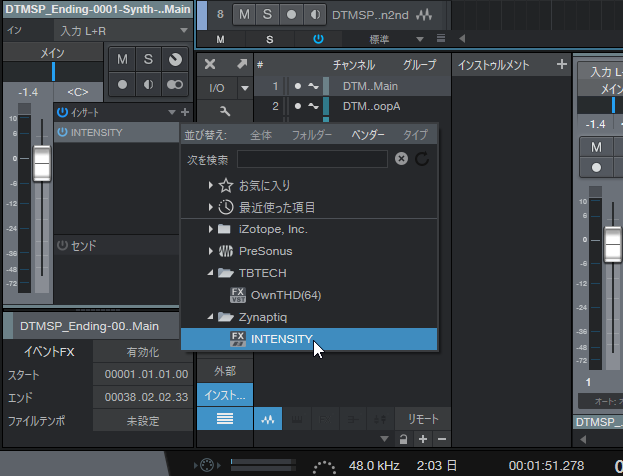The width and height of the screenshot is (623, 476).
Task: Click リモート button
Action: (424, 419)
